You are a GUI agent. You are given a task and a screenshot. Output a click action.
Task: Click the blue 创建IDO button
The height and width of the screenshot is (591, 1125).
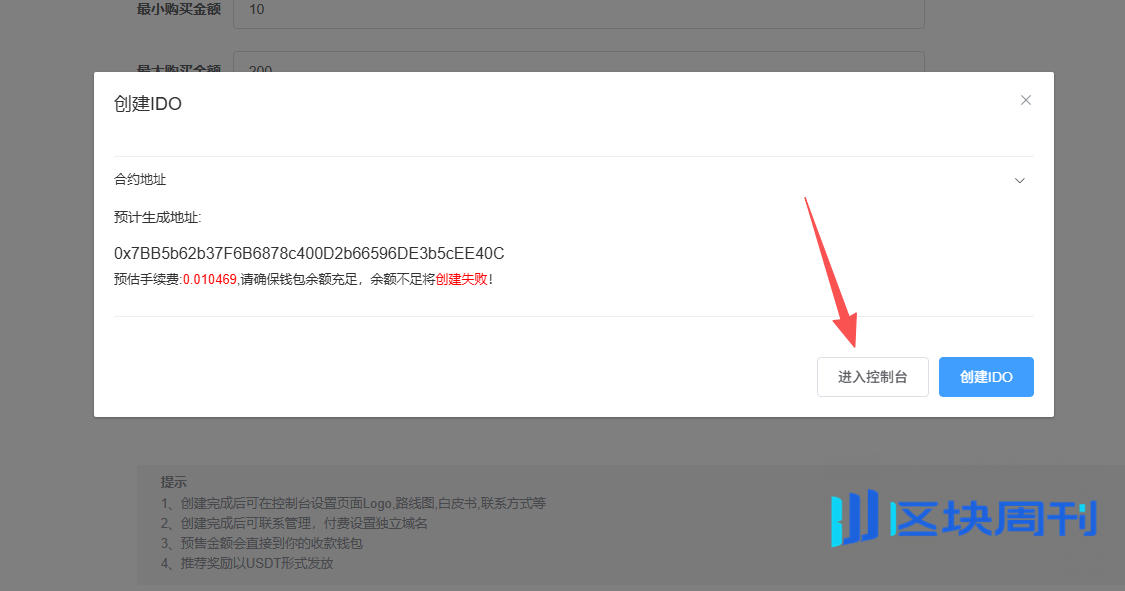(x=985, y=377)
